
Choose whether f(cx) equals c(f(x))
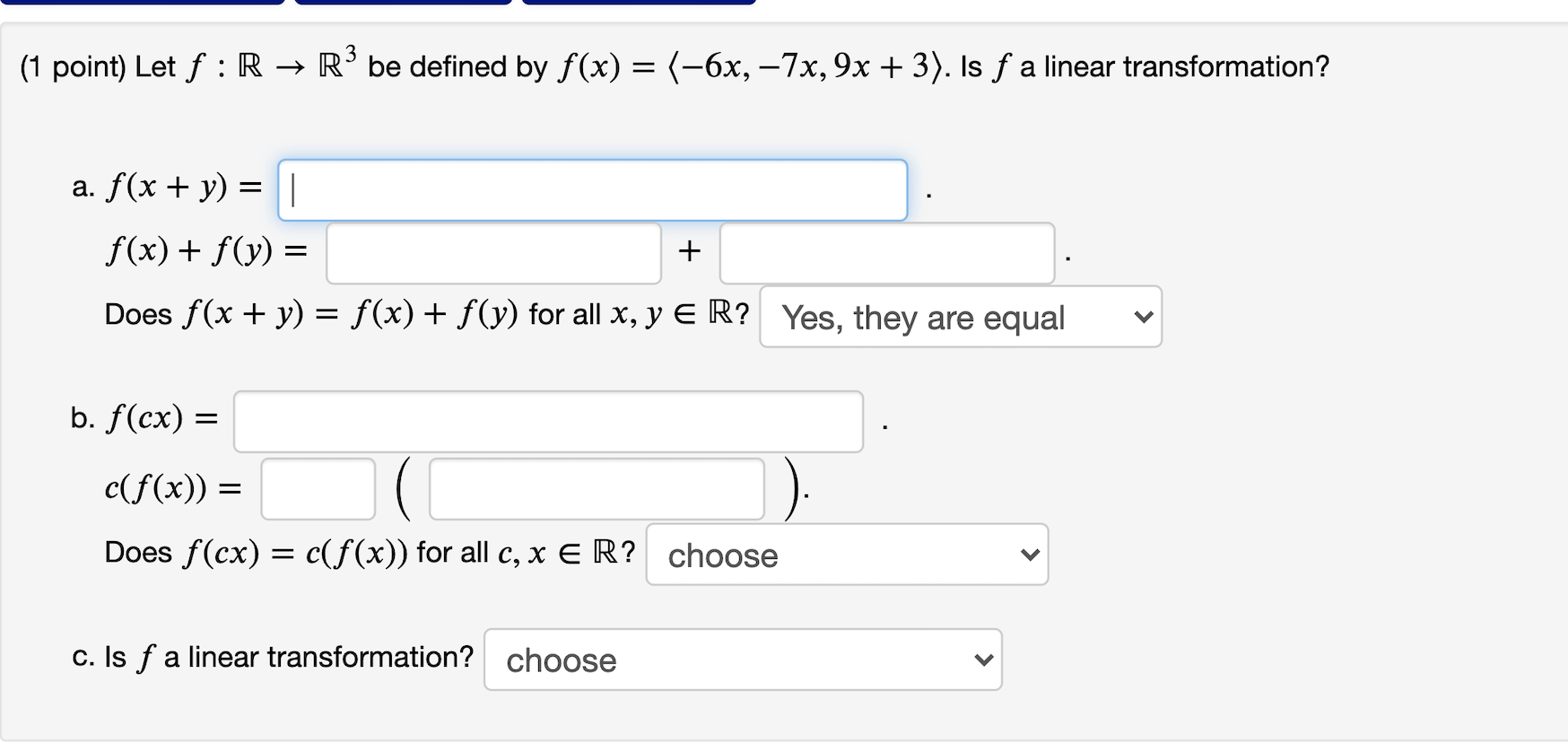(847, 555)
